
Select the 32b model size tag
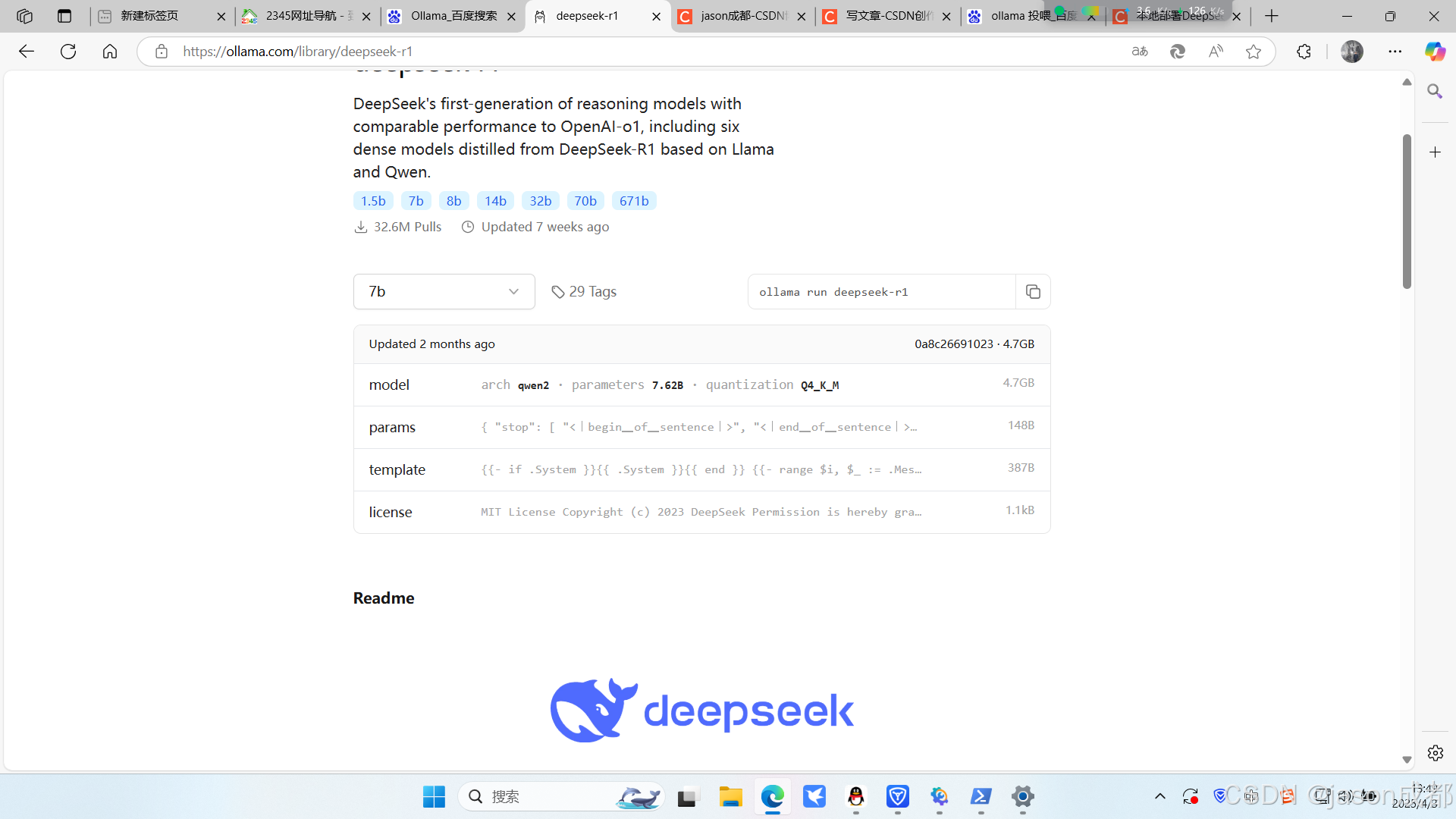[x=540, y=200]
